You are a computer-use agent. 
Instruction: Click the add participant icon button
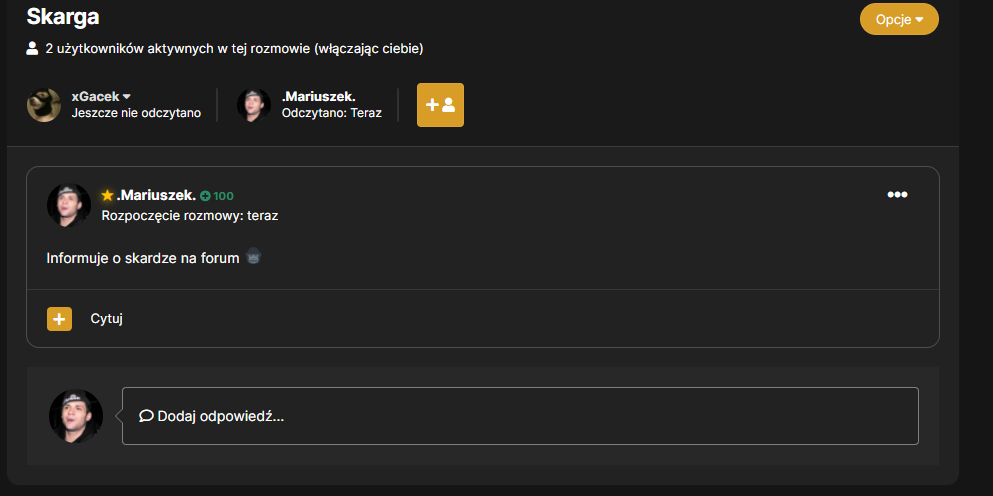pos(440,105)
